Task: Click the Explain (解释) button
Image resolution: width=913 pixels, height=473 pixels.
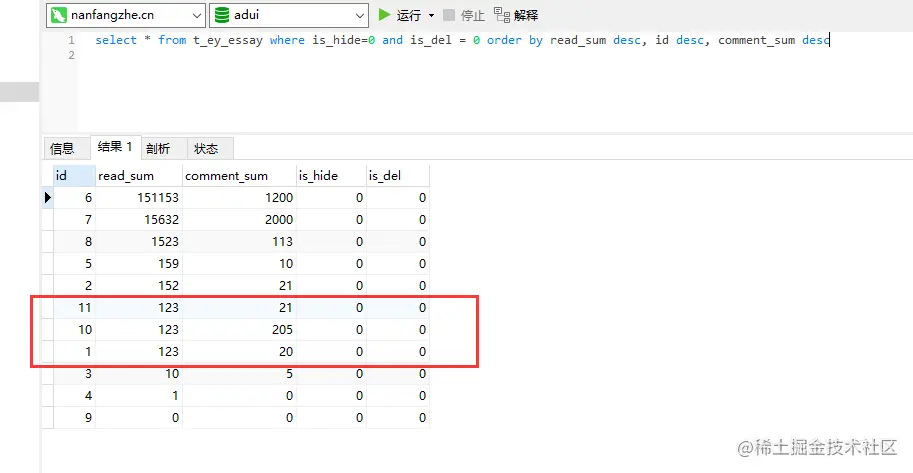Action: [516, 15]
